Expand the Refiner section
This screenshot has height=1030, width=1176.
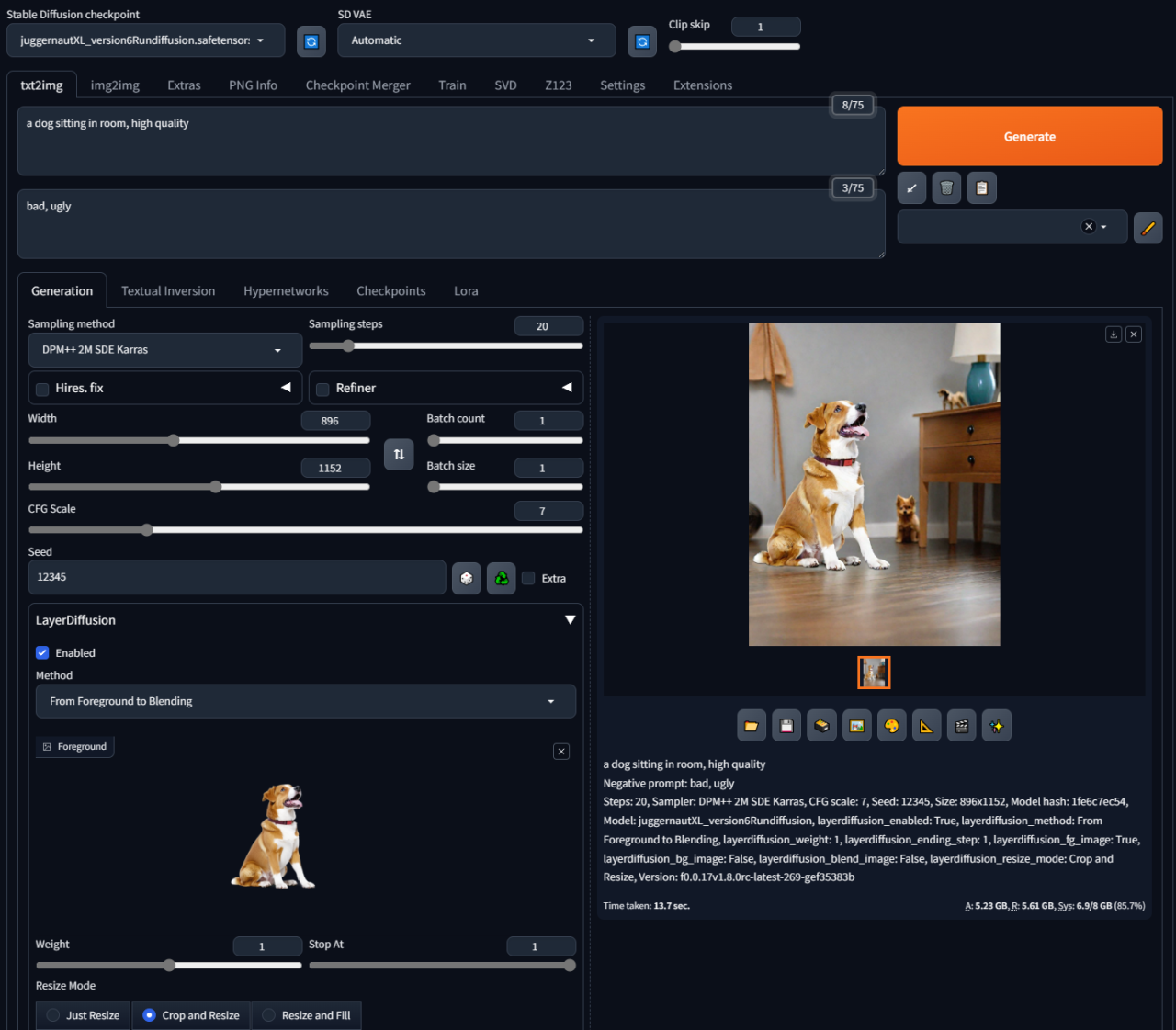(567, 388)
